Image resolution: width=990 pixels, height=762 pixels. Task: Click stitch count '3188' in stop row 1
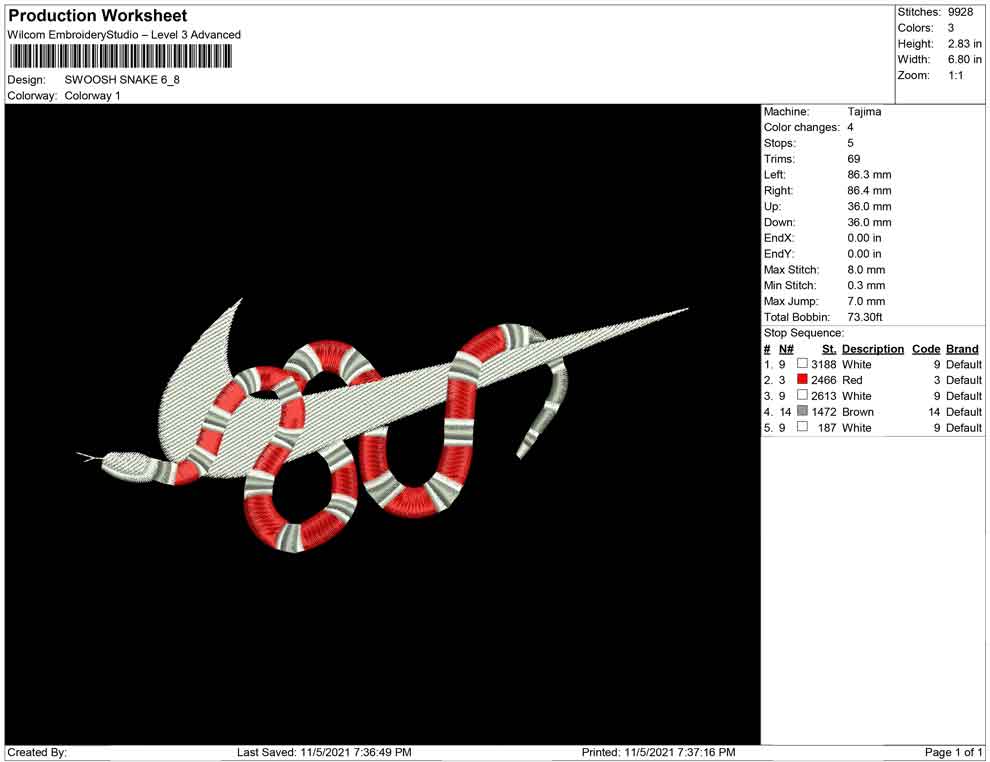point(823,364)
